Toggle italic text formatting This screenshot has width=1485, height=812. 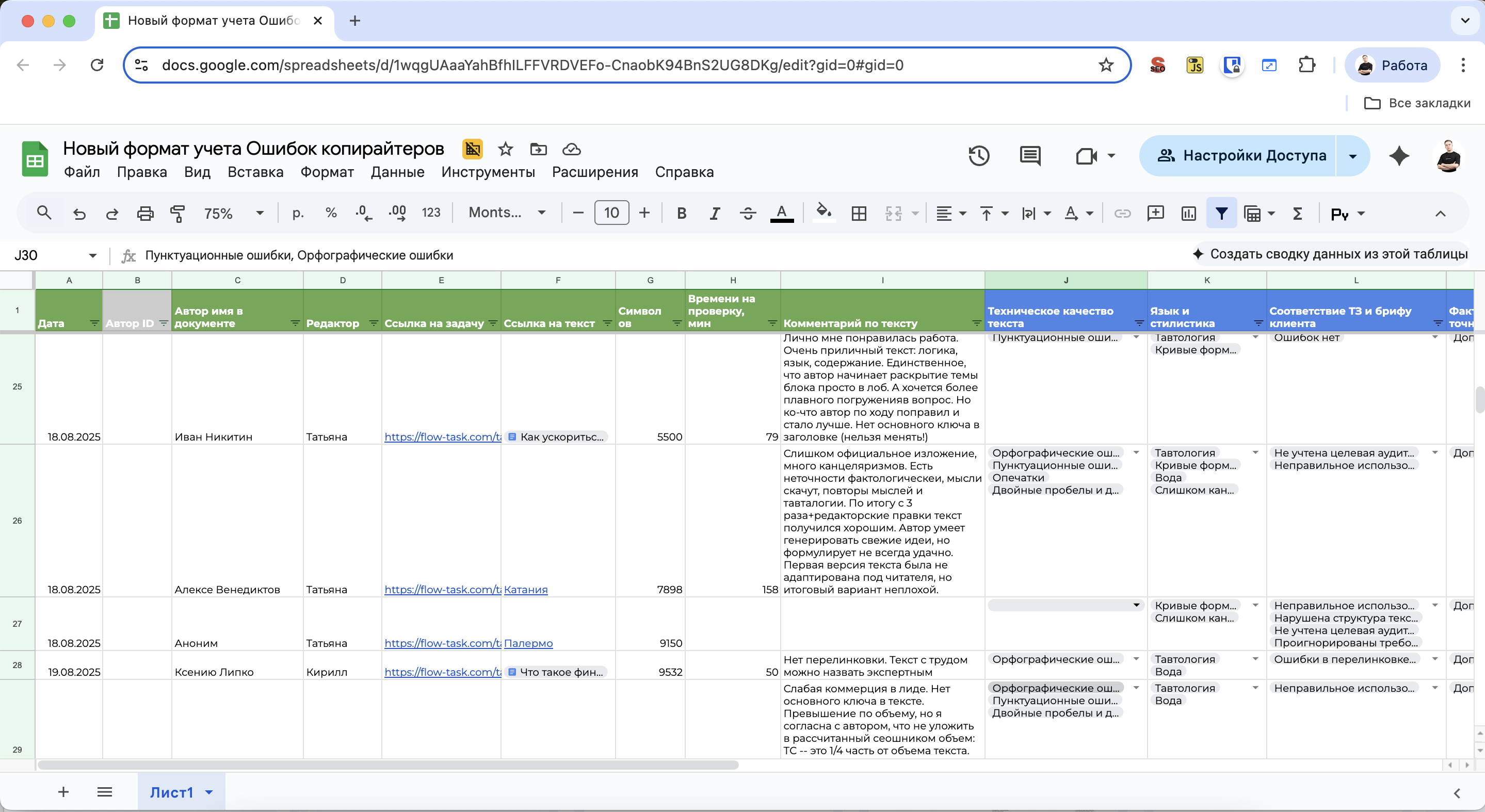tap(715, 213)
